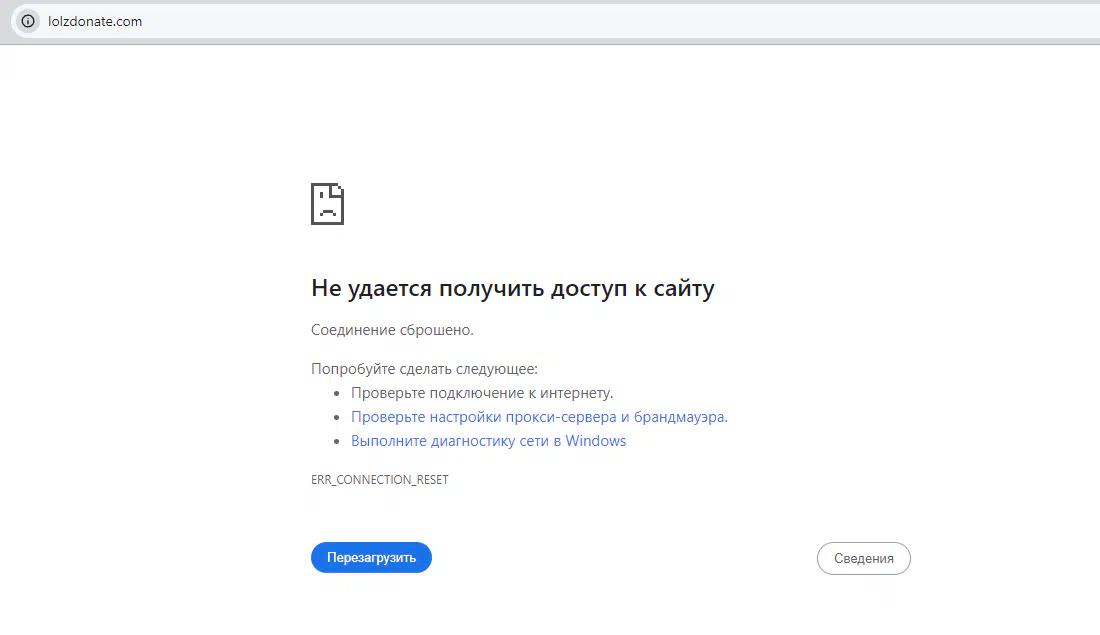Click the site information icon in address bar
The width and height of the screenshot is (1100, 635).
[x=27, y=21]
